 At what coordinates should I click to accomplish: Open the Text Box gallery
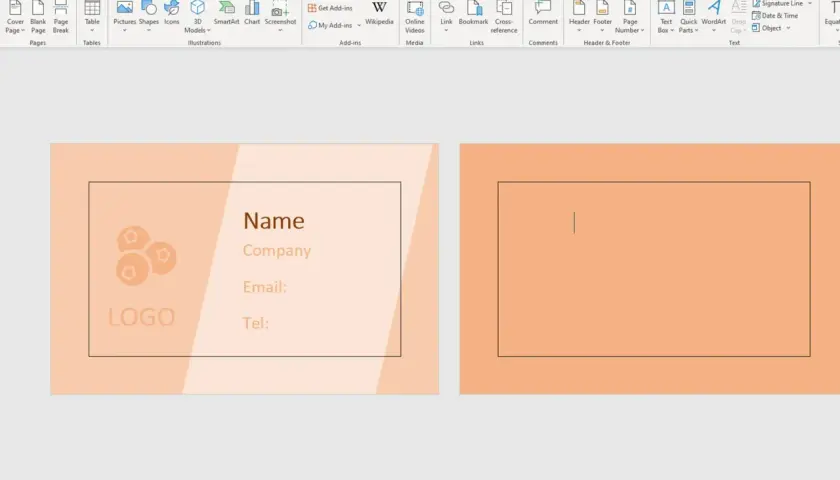coord(666,17)
